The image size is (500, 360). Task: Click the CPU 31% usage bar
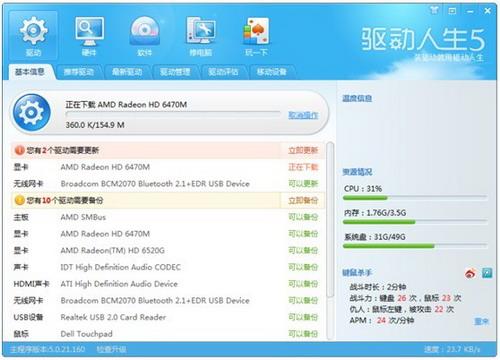(415, 198)
